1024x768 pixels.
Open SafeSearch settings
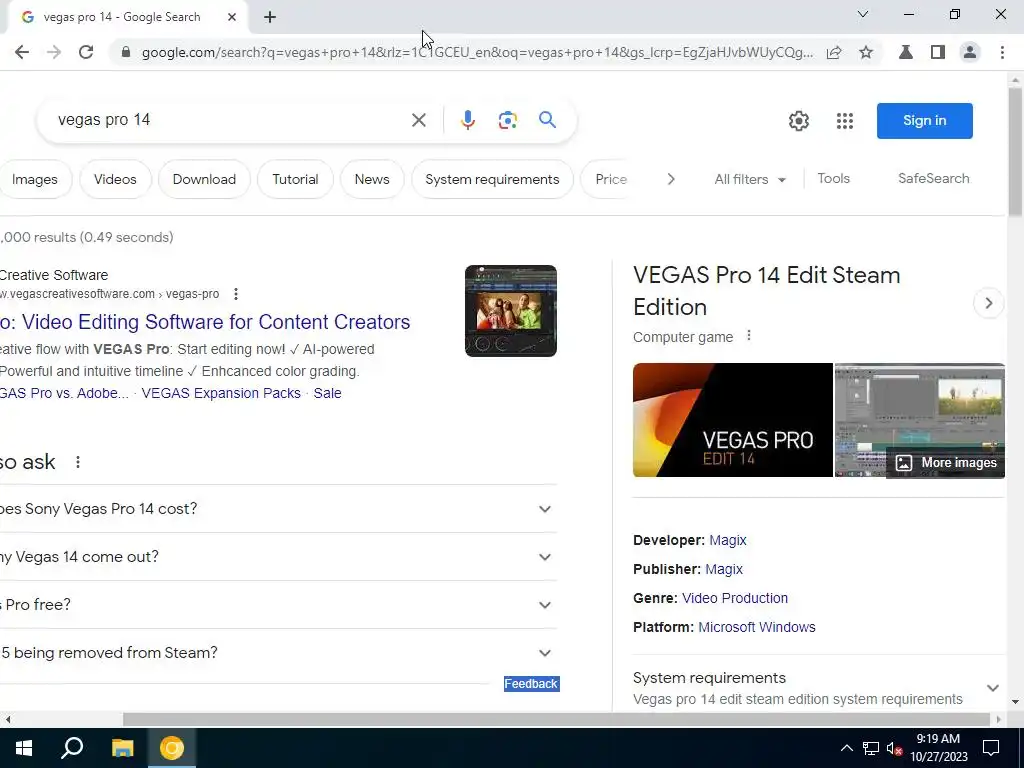[933, 179]
